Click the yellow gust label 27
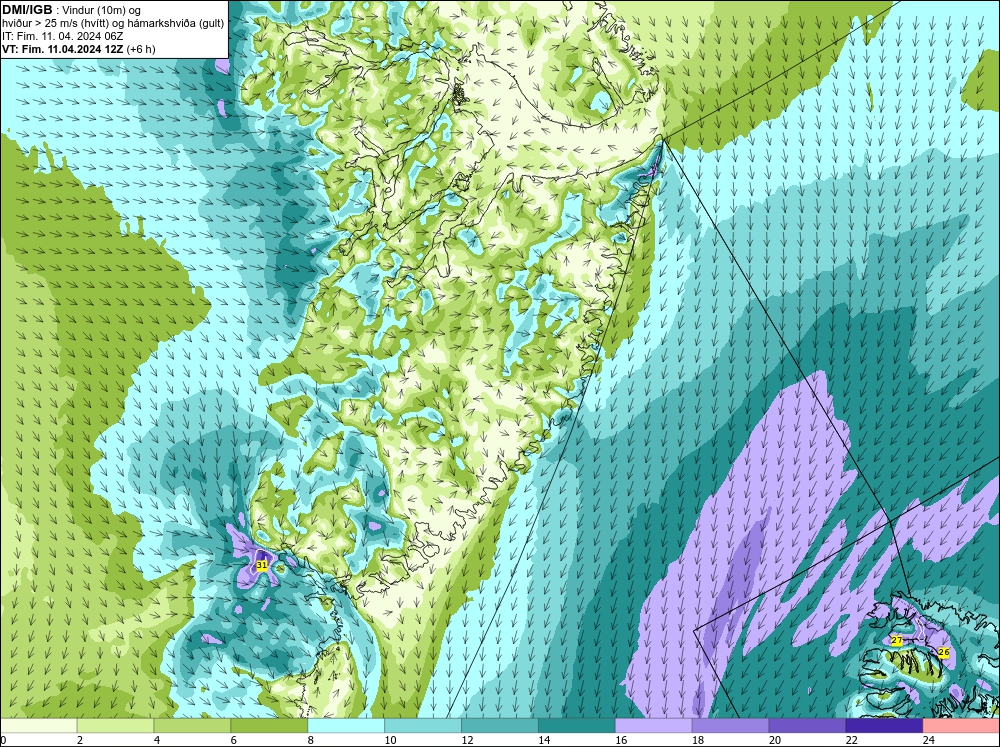 click(x=897, y=640)
